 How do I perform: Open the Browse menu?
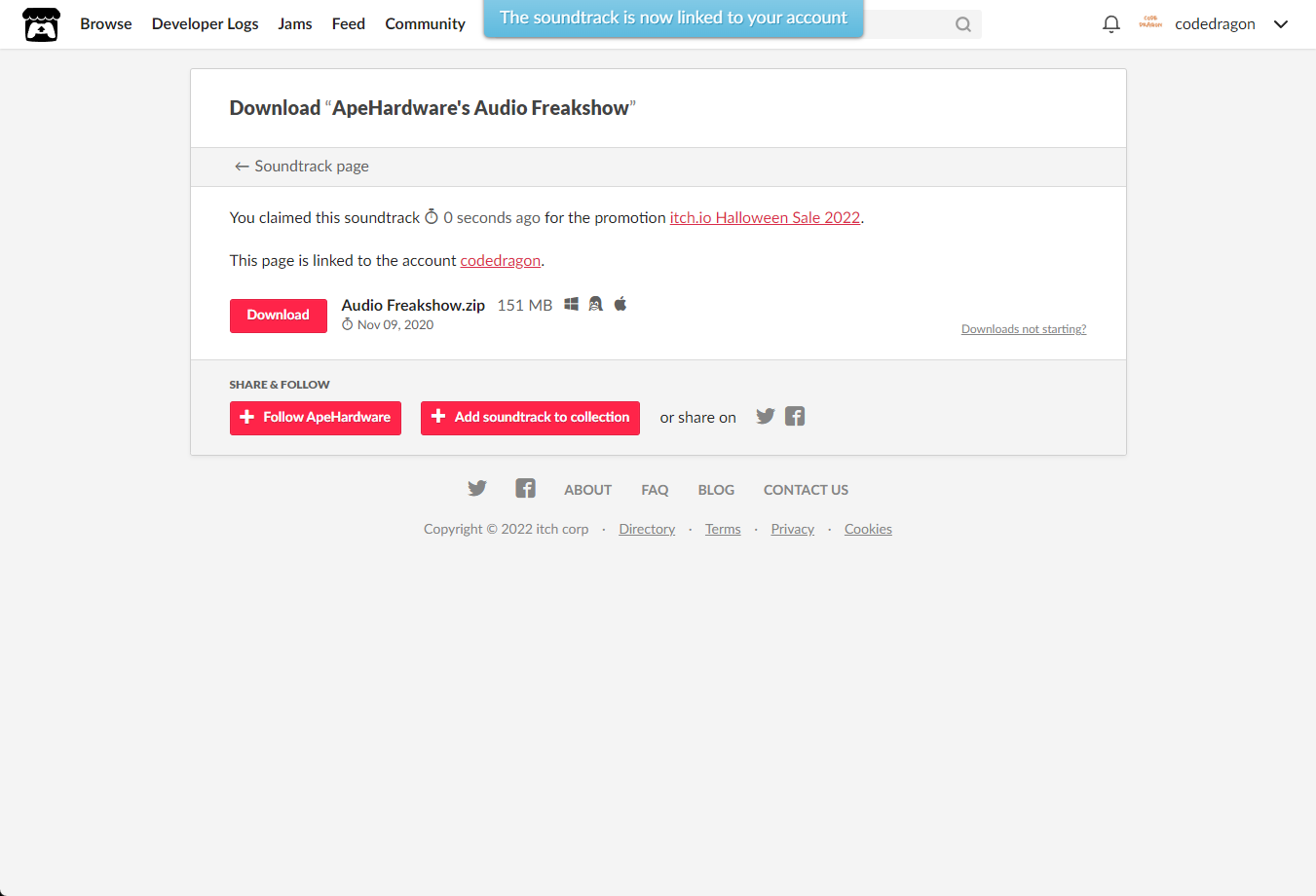point(106,24)
